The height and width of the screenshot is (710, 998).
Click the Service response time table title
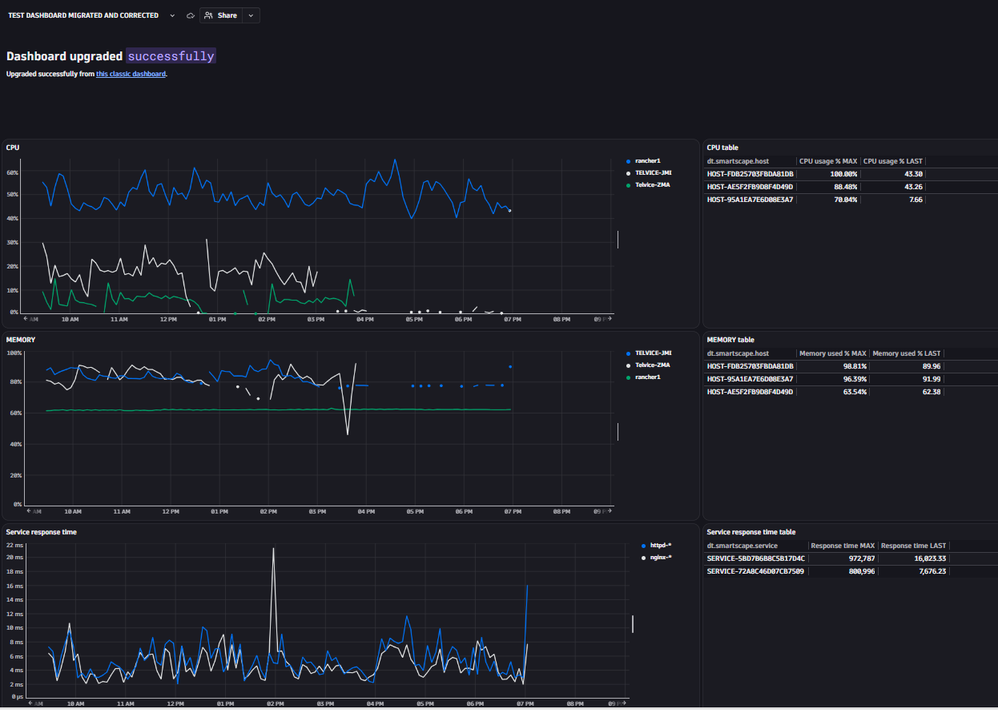coord(751,531)
